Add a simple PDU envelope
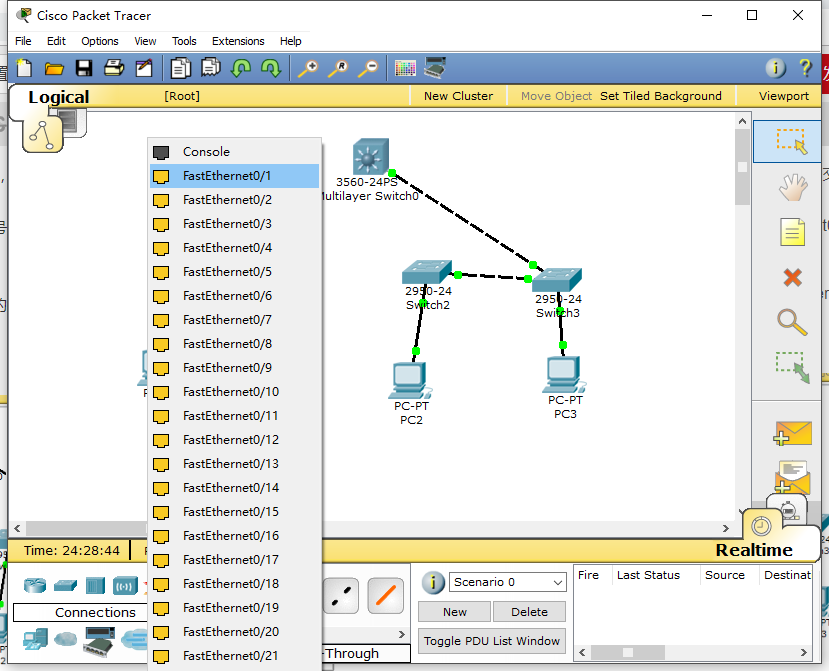The image size is (829, 671). [x=792, y=433]
